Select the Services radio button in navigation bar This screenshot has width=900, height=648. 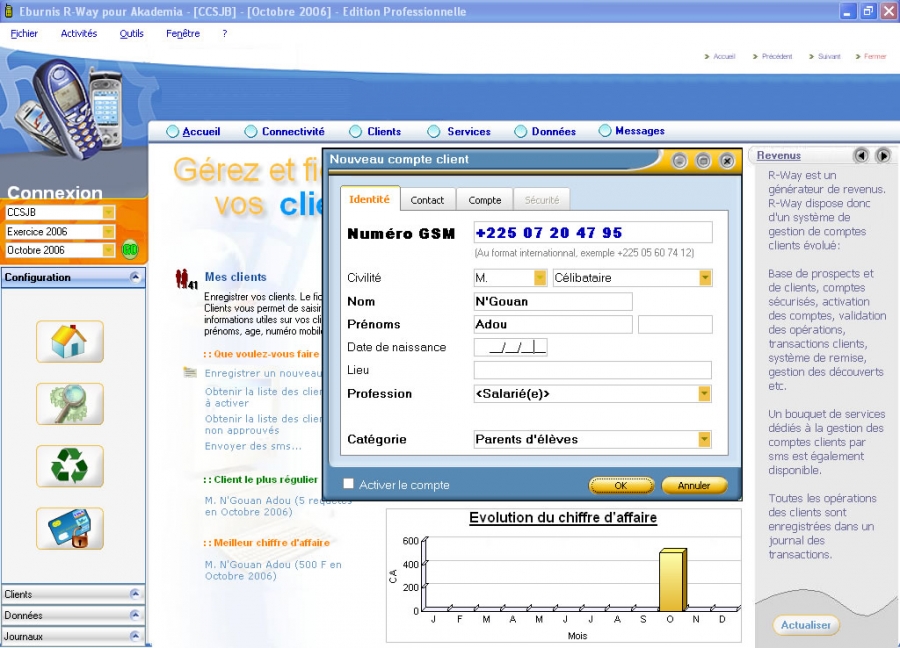pos(434,131)
